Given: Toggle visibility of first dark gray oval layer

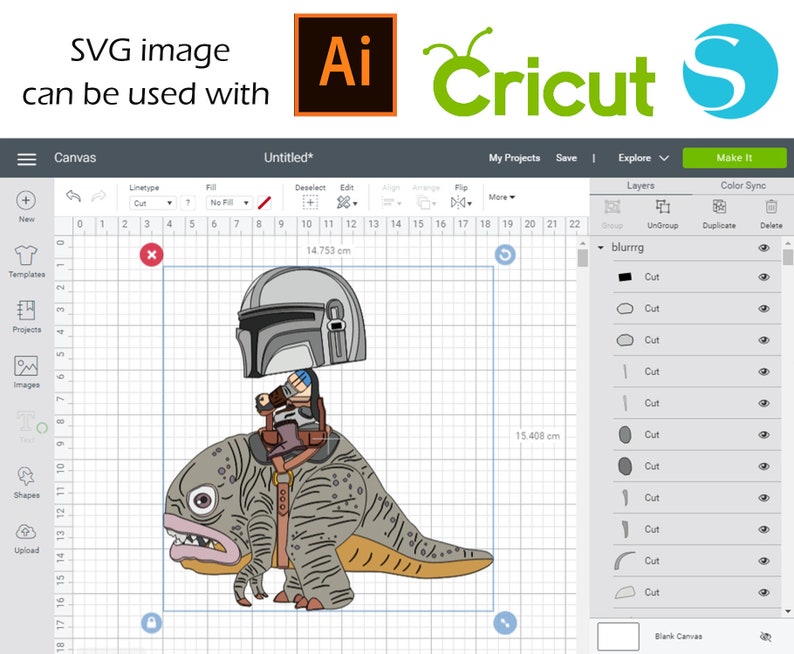Looking at the screenshot, I should tap(764, 435).
